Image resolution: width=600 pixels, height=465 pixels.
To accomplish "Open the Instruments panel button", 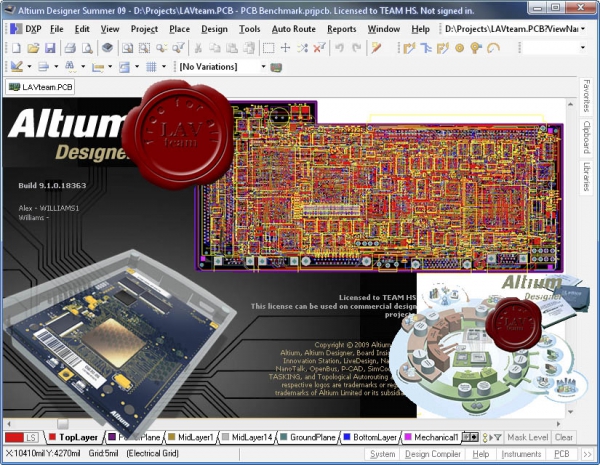I will coord(521,454).
